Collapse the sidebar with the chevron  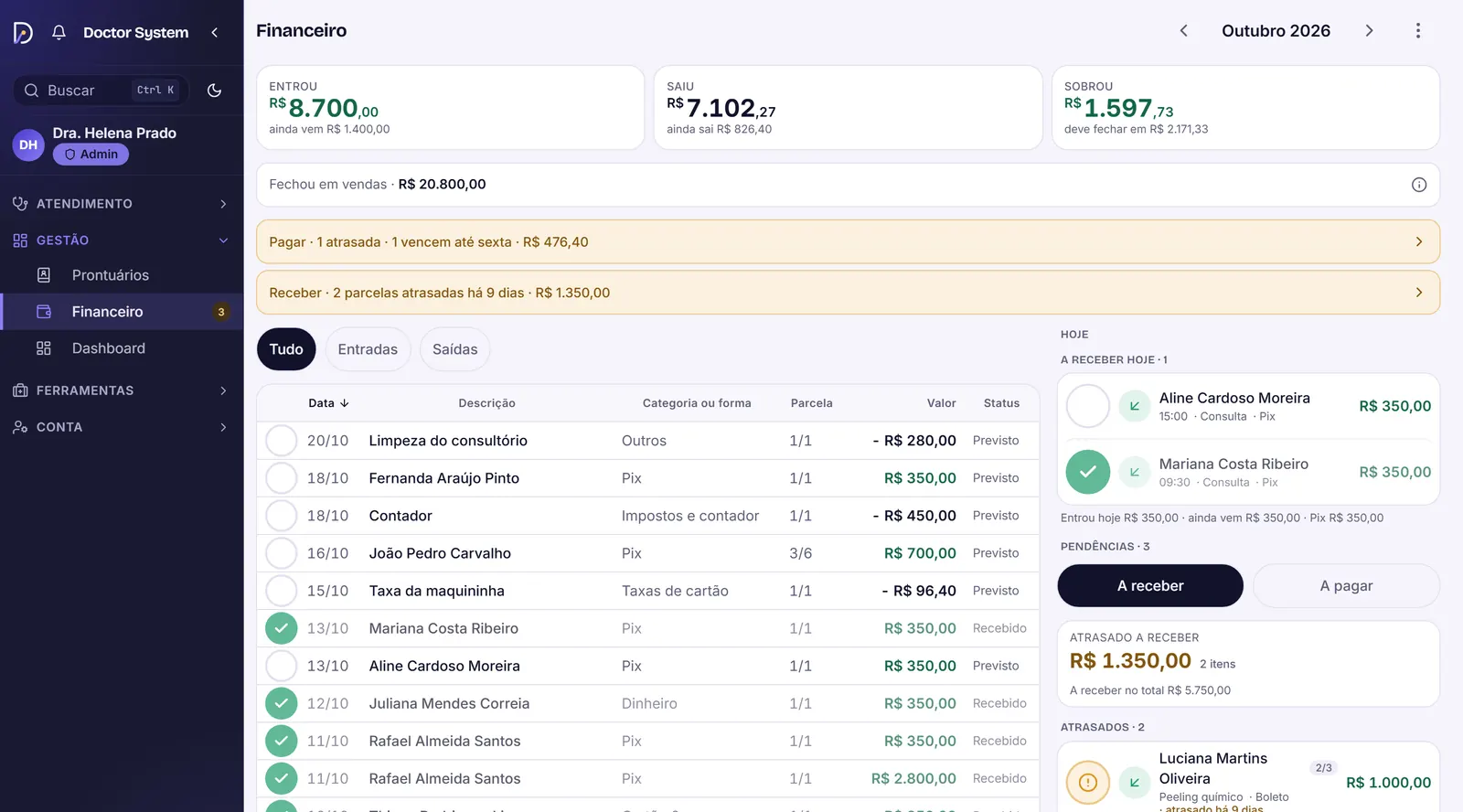tap(215, 33)
